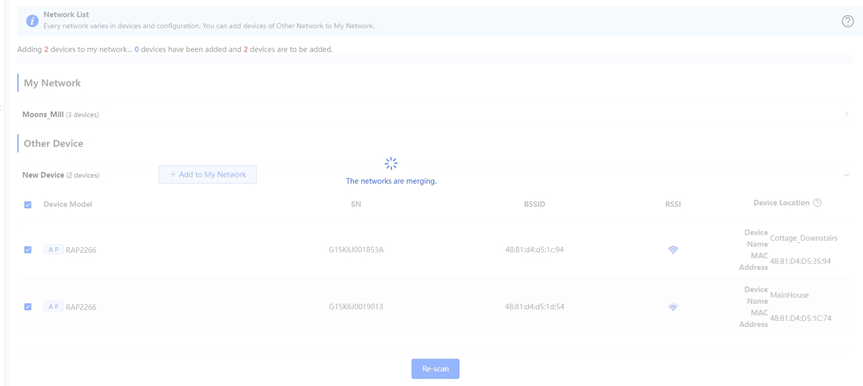
Task: Click the BSSID column header
Action: (x=534, y=204)
